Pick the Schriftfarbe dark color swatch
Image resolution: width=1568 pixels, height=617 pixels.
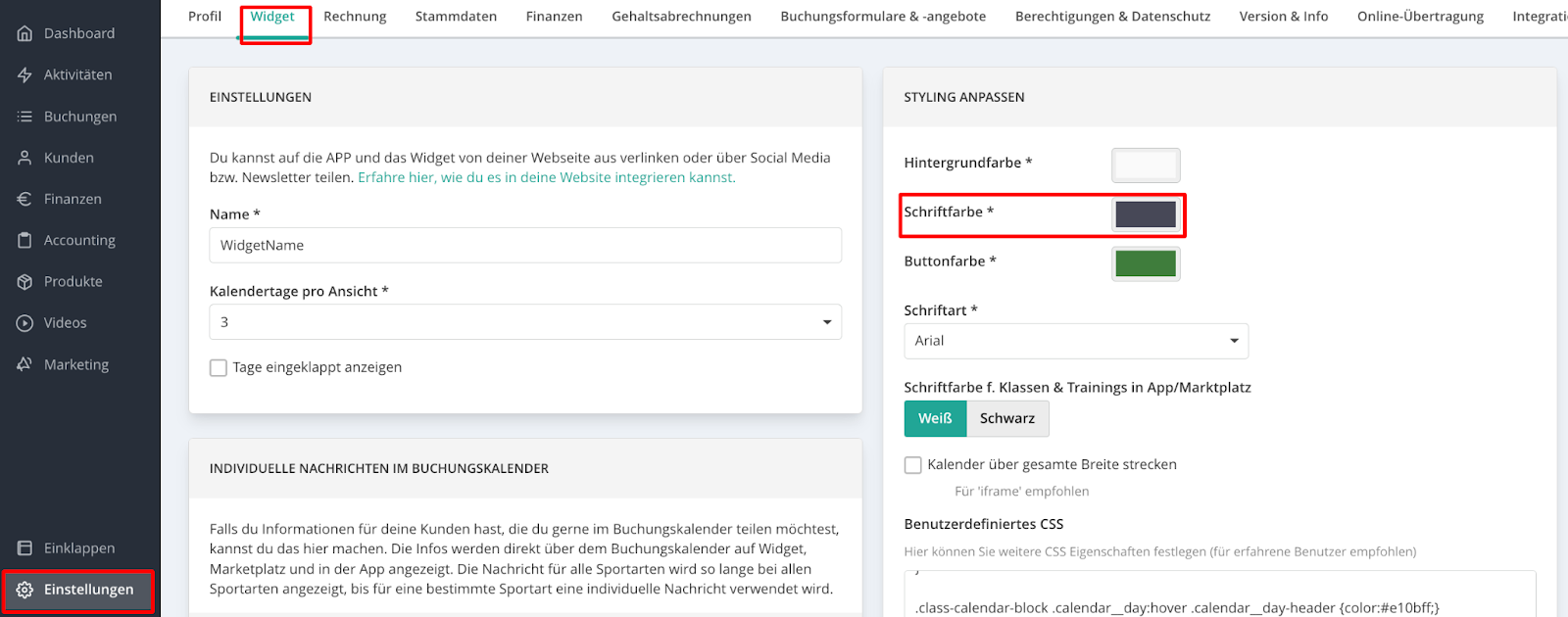pos(1146,214)
